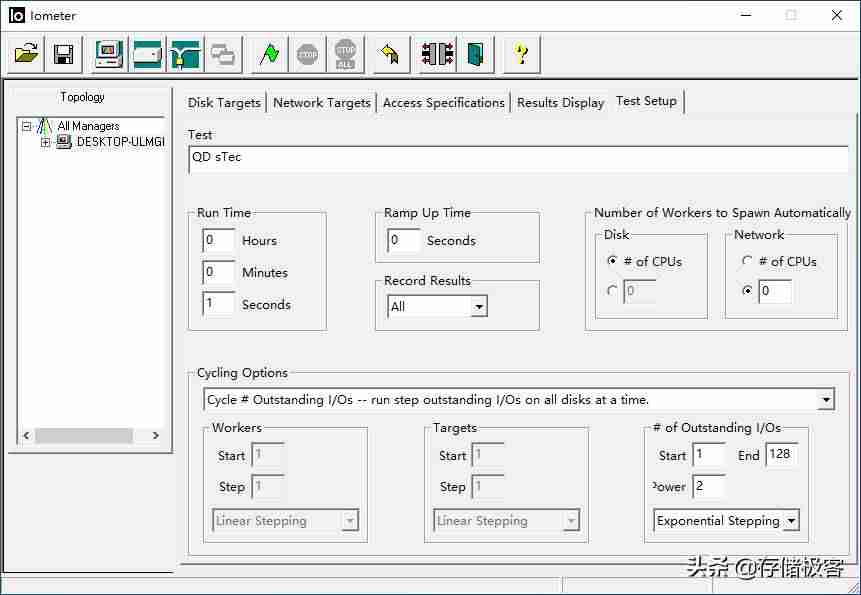861x595 pixels.
Task: Select the Test Setup tab
Action: tap(646, 101)
